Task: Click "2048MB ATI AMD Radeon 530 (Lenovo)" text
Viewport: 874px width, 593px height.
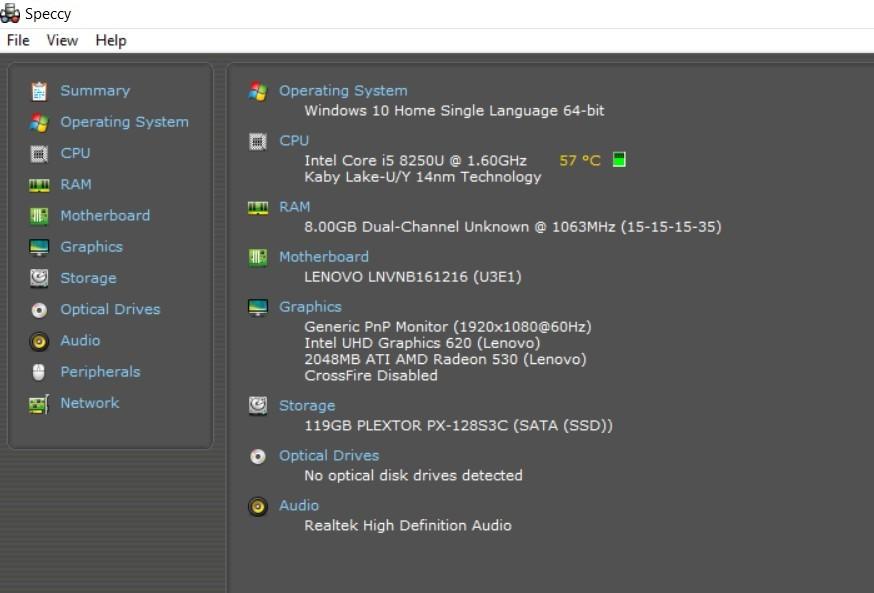Action: (x=445, y=359)
